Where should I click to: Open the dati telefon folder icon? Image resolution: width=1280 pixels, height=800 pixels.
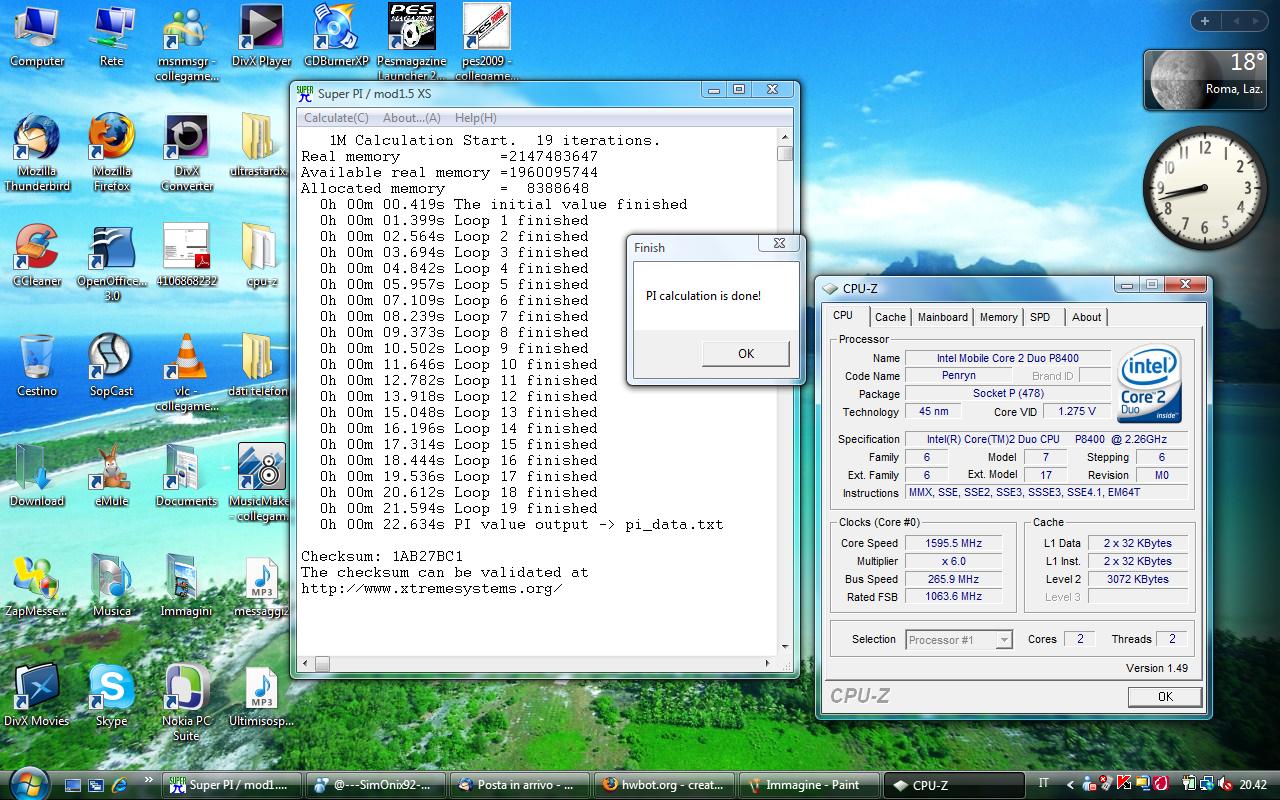tap(258, 365)
